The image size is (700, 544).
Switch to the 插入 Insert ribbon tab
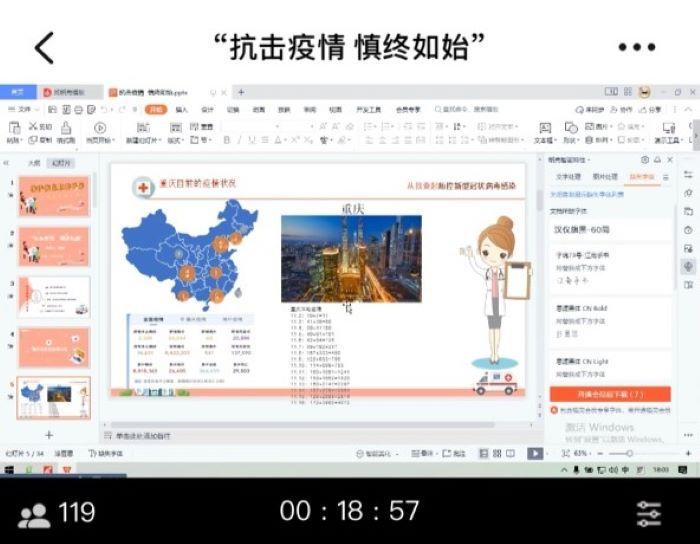coord(181,109)
